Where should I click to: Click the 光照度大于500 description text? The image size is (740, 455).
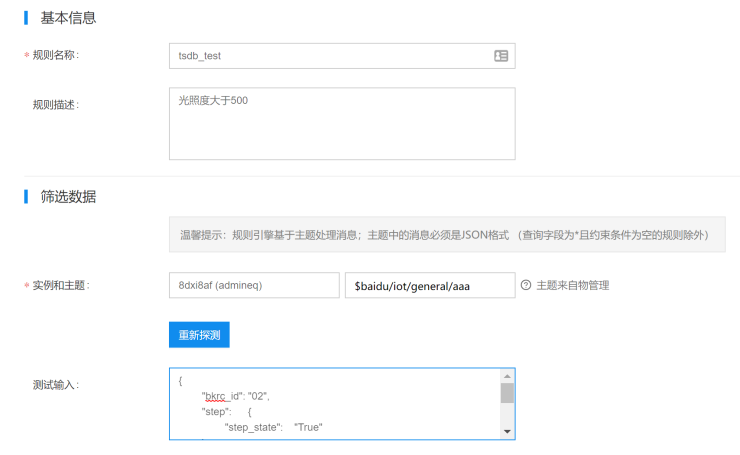(x=213, y=100)
